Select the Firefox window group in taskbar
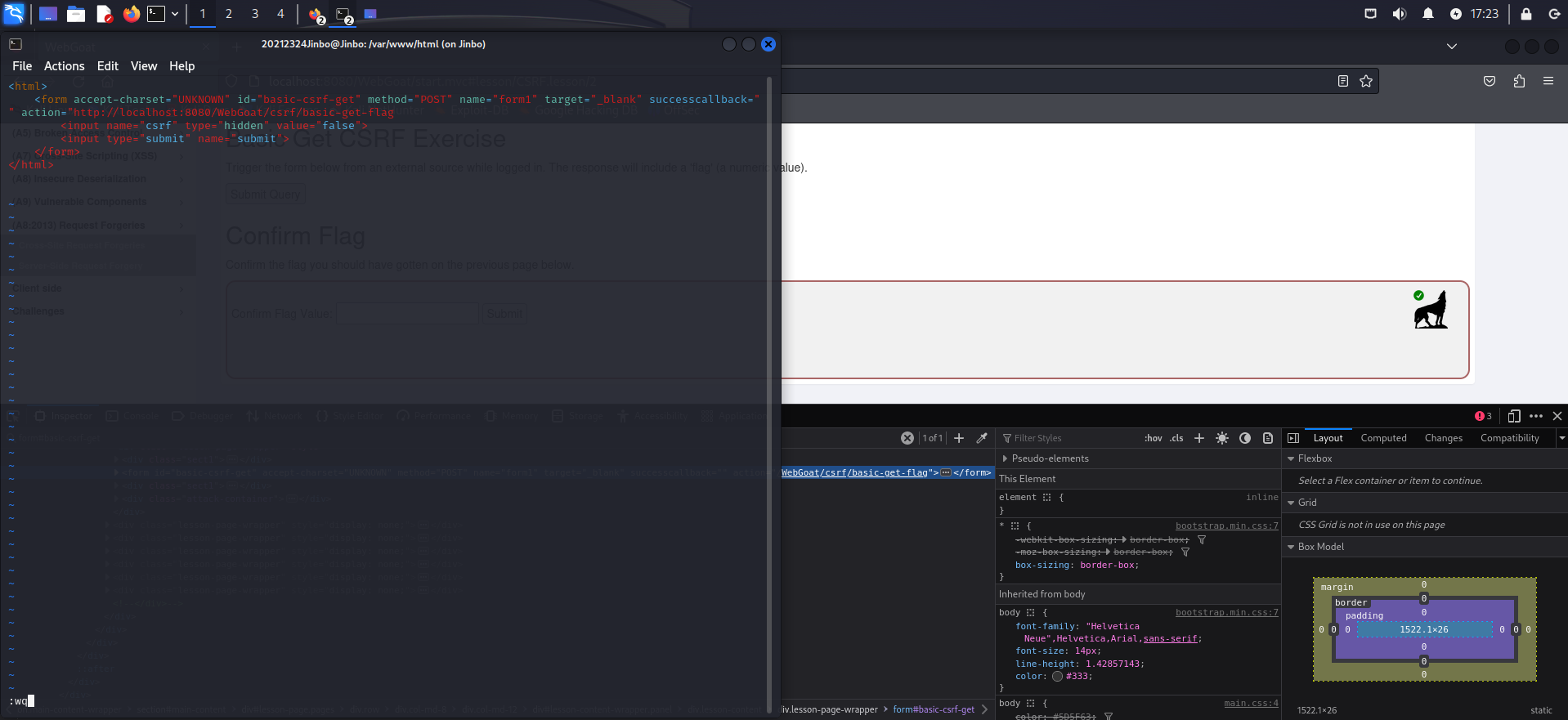1568x720 pixels. [x=316, y=15]
